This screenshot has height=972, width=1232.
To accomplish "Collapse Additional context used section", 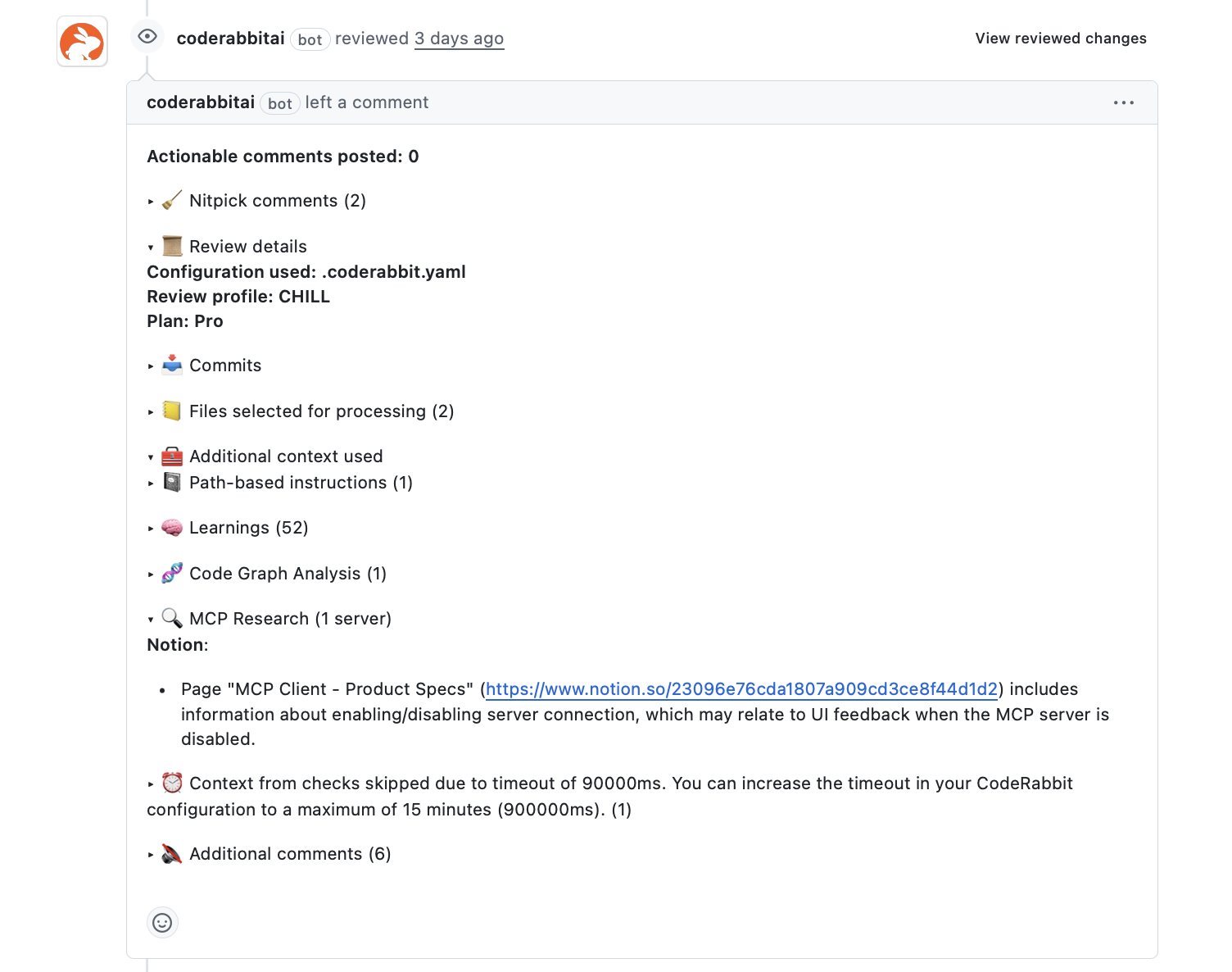I will (286, 456).
